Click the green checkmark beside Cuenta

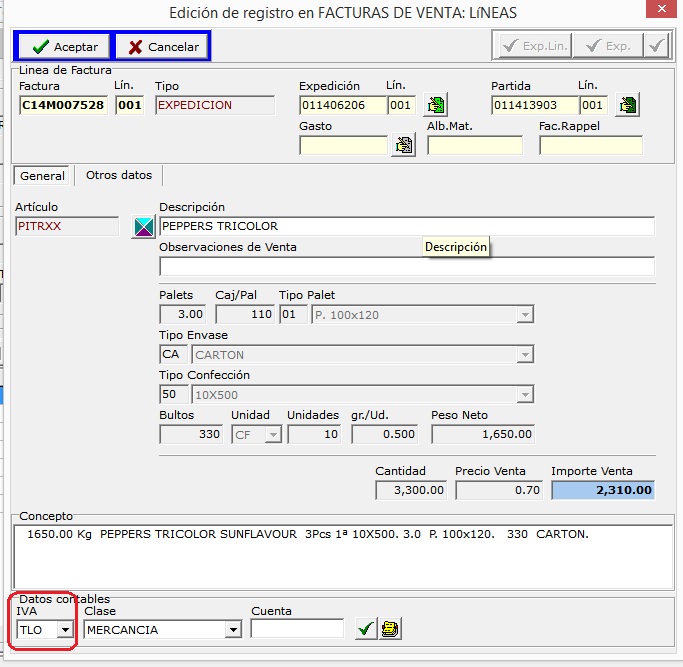coord(366,629)
